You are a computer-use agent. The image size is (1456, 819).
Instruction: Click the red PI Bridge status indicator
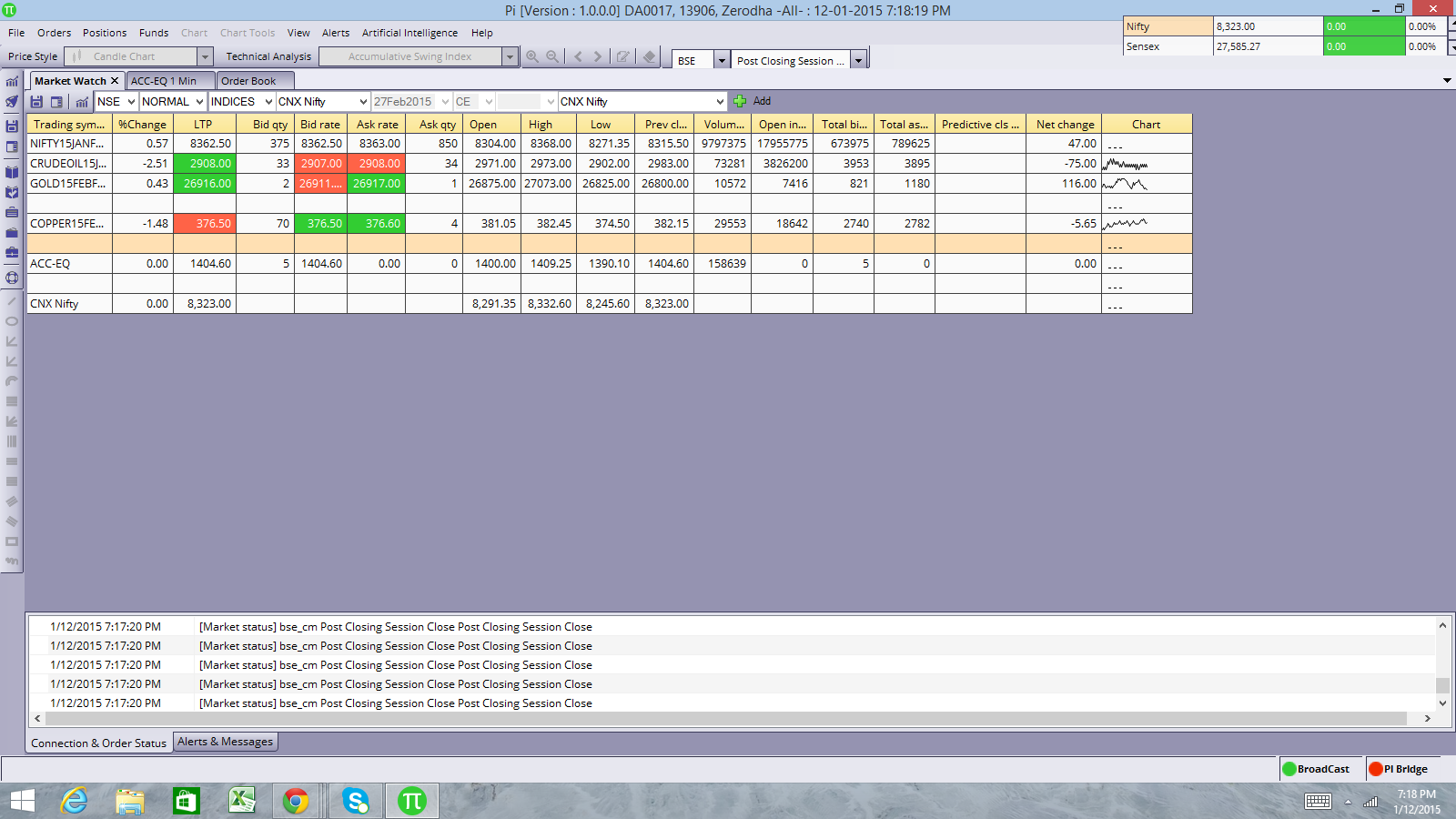tap(1376, 769)
